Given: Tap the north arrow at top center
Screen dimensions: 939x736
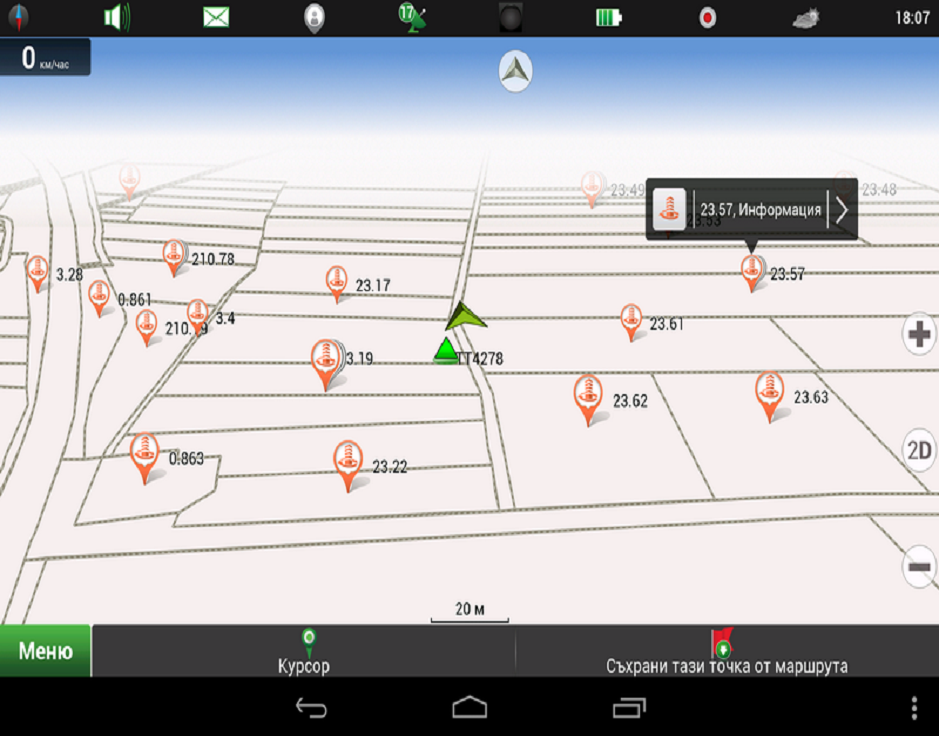Looking at the screenshot, I should 515,71.
